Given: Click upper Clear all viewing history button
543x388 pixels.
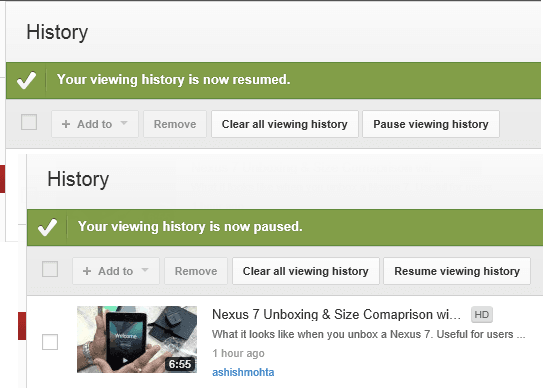Looking at the screenshot, I should (x=285, y=124).
